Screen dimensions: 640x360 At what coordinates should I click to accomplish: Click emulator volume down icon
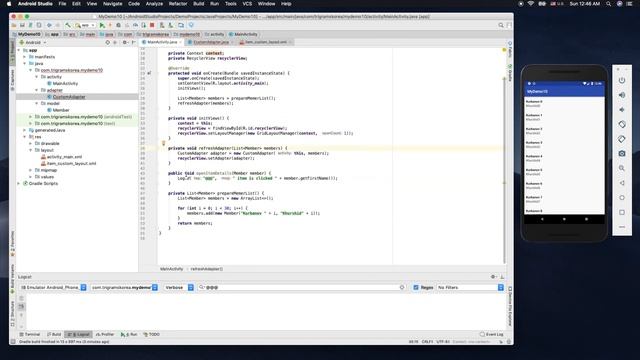coord(622,110)
